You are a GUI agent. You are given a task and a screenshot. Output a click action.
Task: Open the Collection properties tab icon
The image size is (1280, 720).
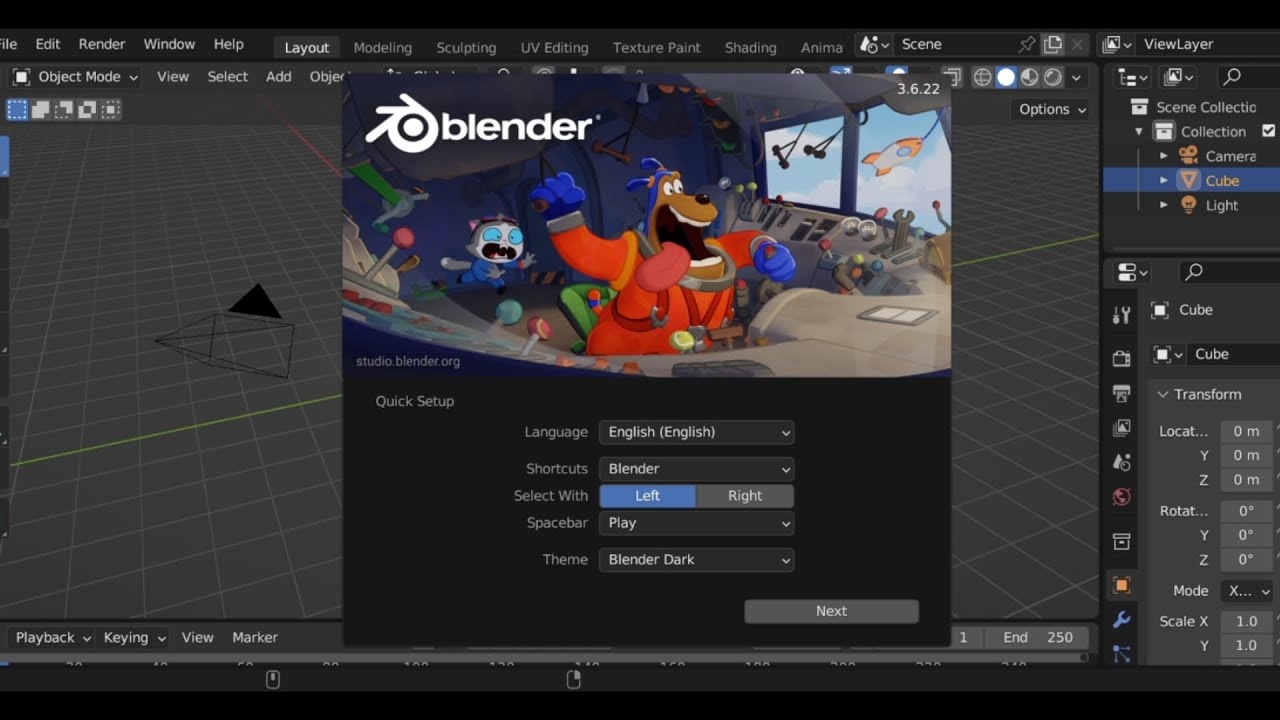click(x=1121, y=541)
